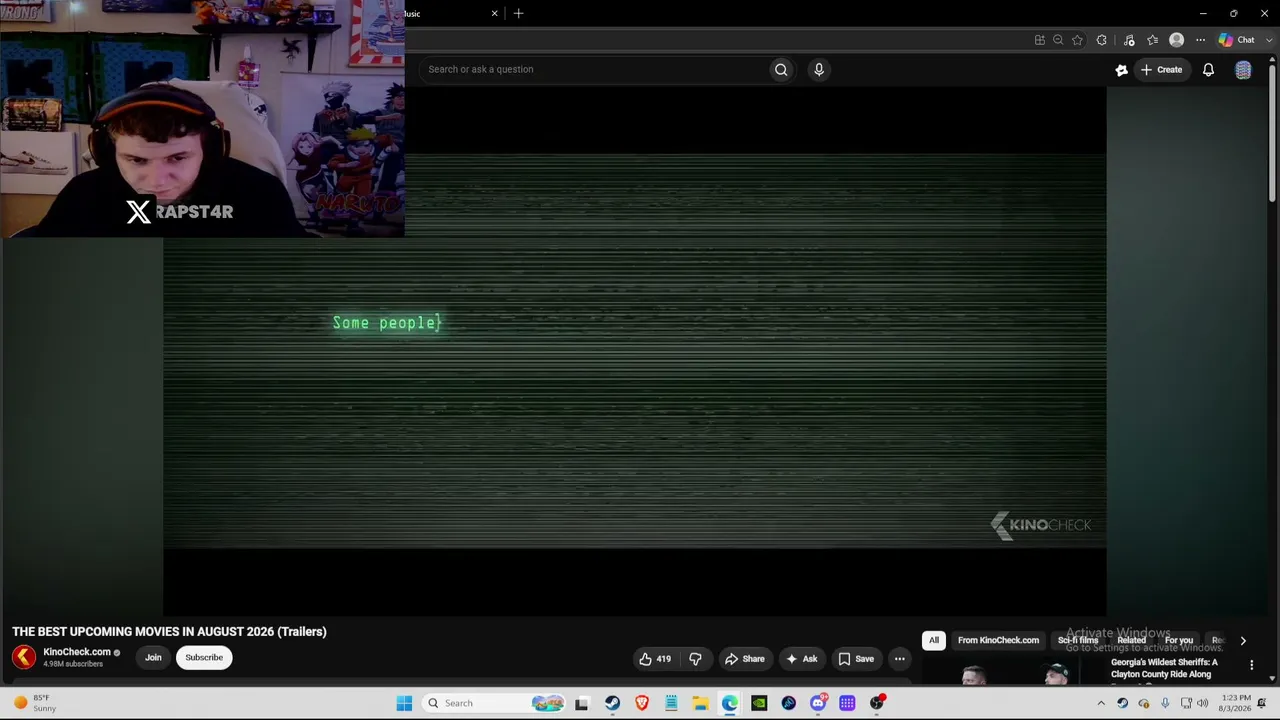Screen dimensions: 1280x720
Task: Select the From KinoCheck.com chip
Action: (998, 640)
